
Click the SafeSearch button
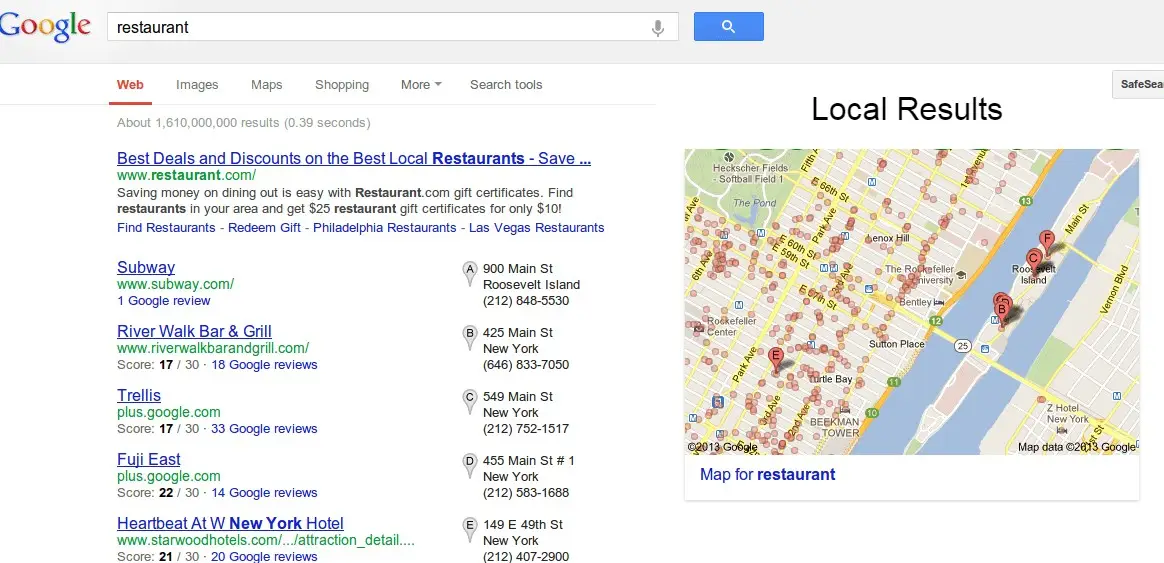(x=1138, y=84)
